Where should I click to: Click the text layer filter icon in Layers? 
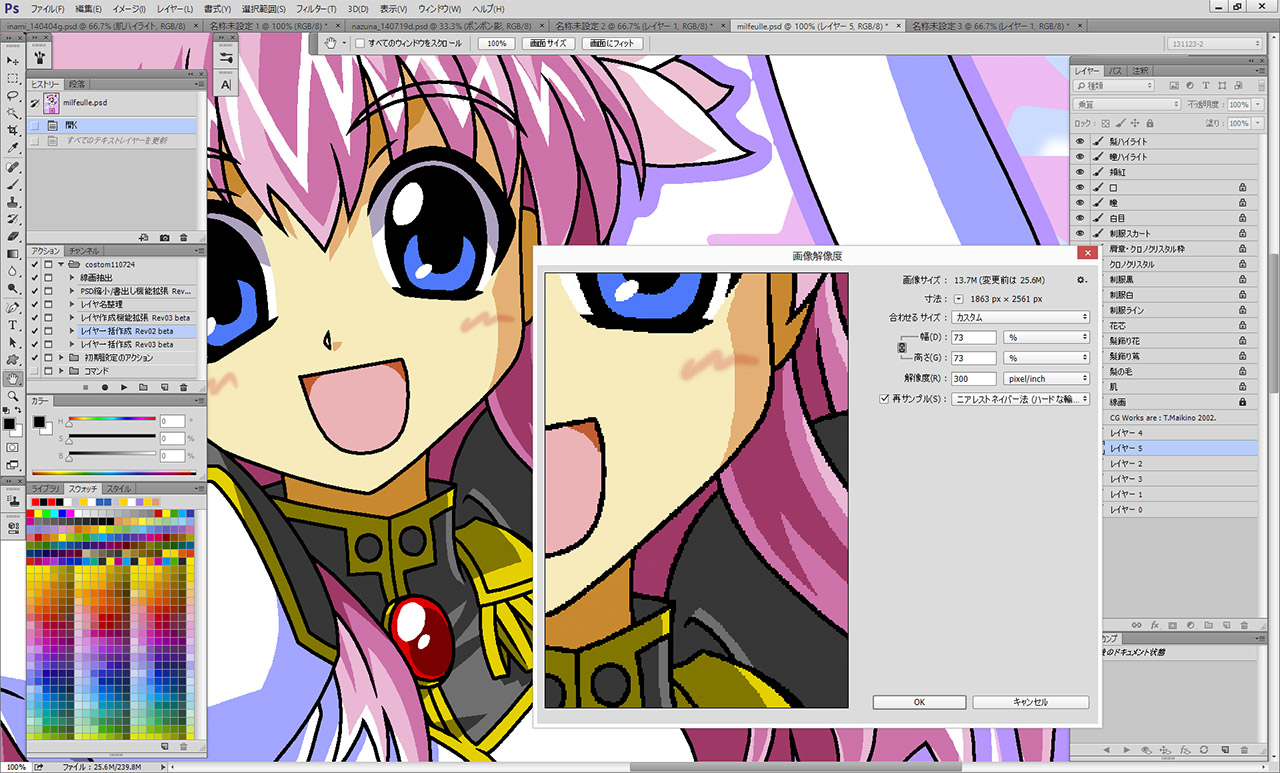tap(1206, 86)
